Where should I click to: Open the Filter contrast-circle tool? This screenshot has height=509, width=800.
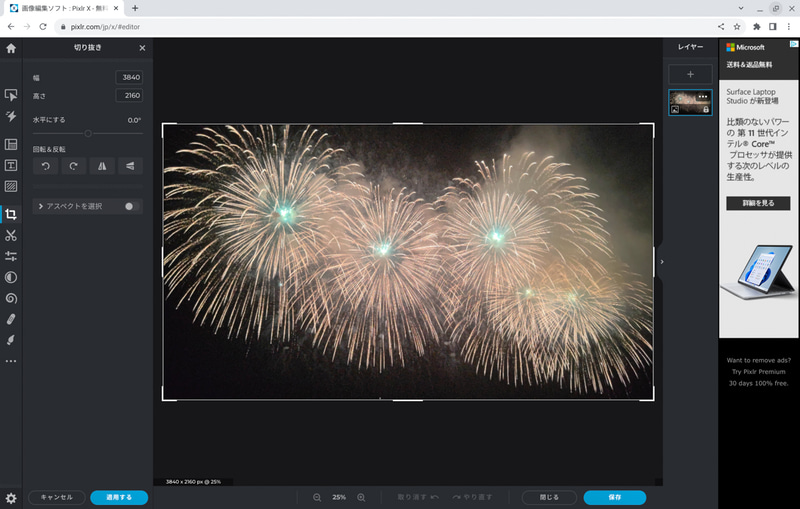pyautogui.click(x=11, y=277)
